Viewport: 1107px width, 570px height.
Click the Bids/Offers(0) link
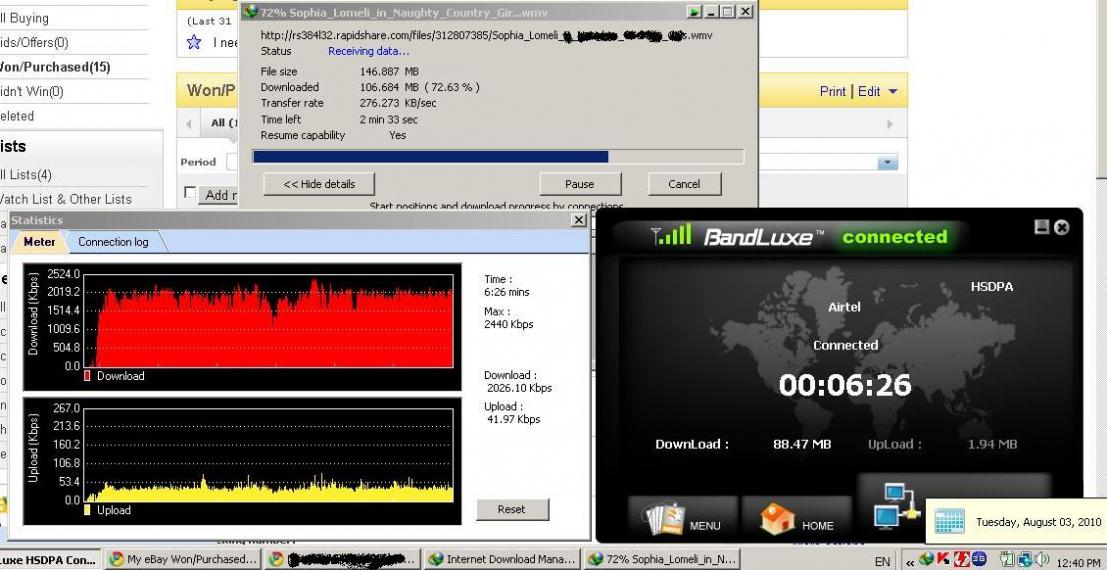(34, 42)
